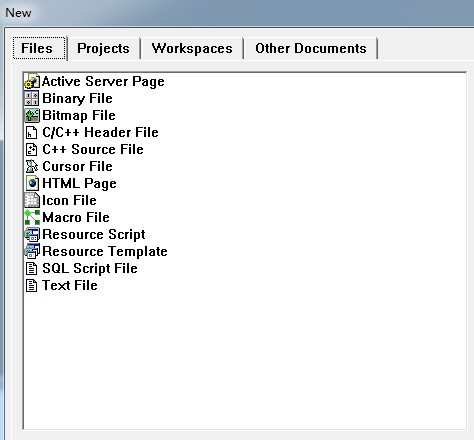Click the Macro File green icon
Viewport: 474px width, 440px height.
32,217
